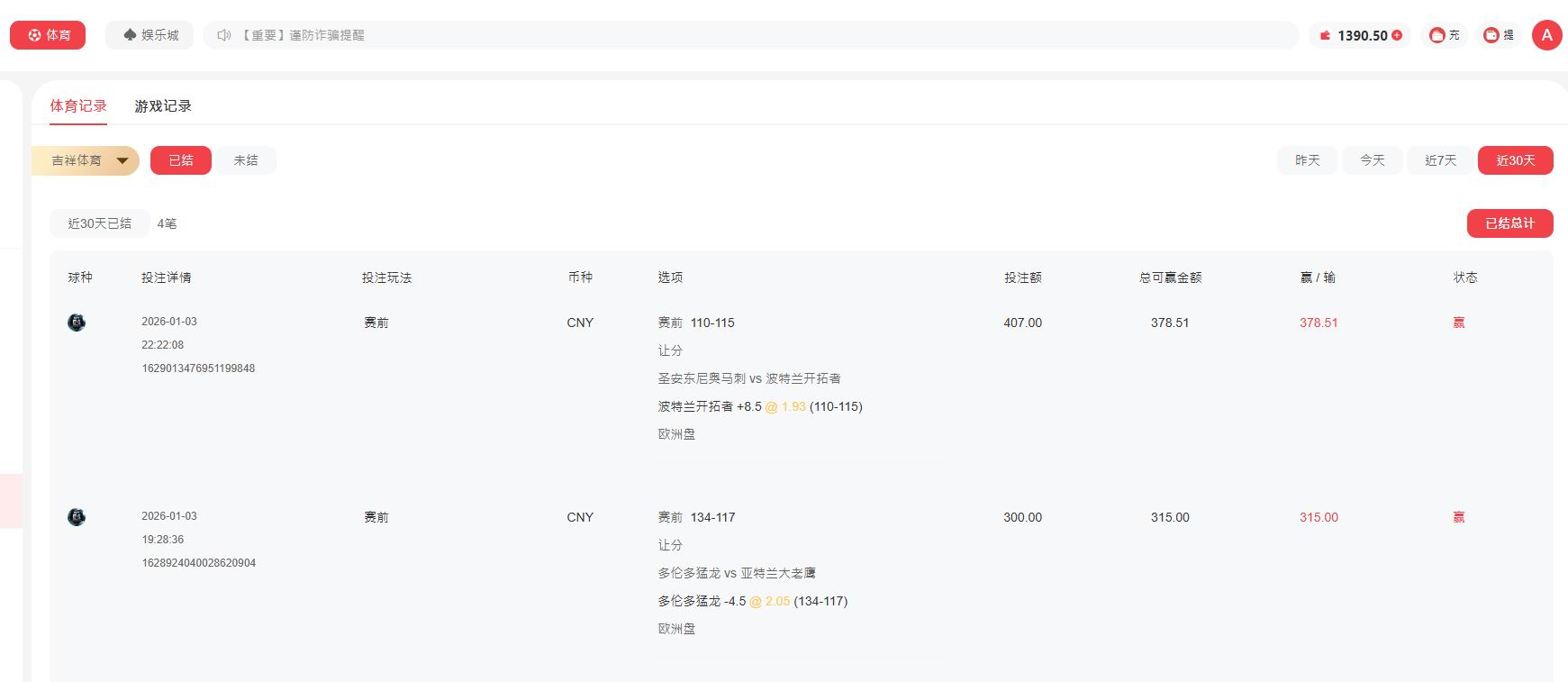Select the 体育记录 tab
Viewport: 1568px width, 682px height.
pyautogui.click(x=78, y=106)
